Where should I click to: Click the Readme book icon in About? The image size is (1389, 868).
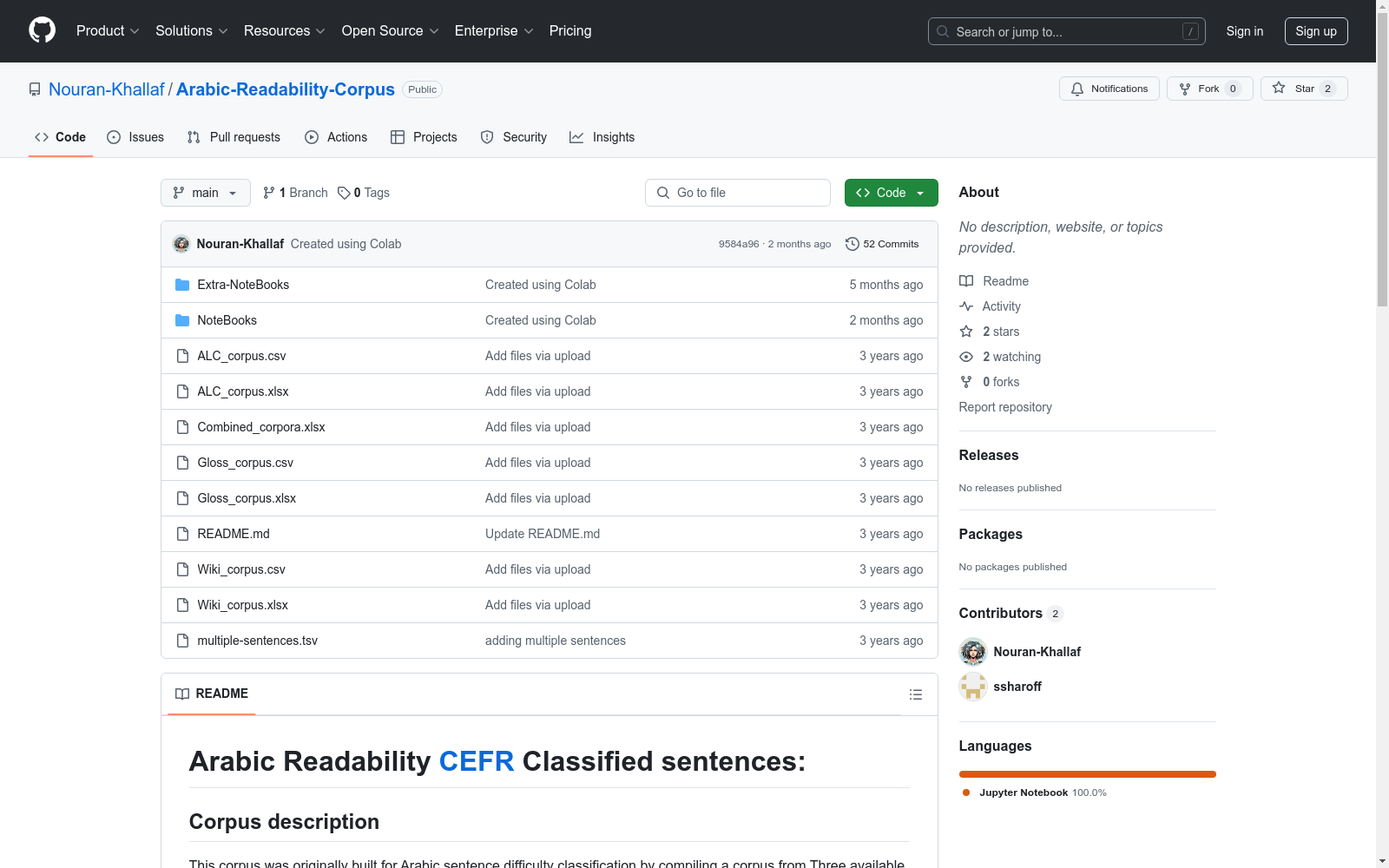click(966, 281)
